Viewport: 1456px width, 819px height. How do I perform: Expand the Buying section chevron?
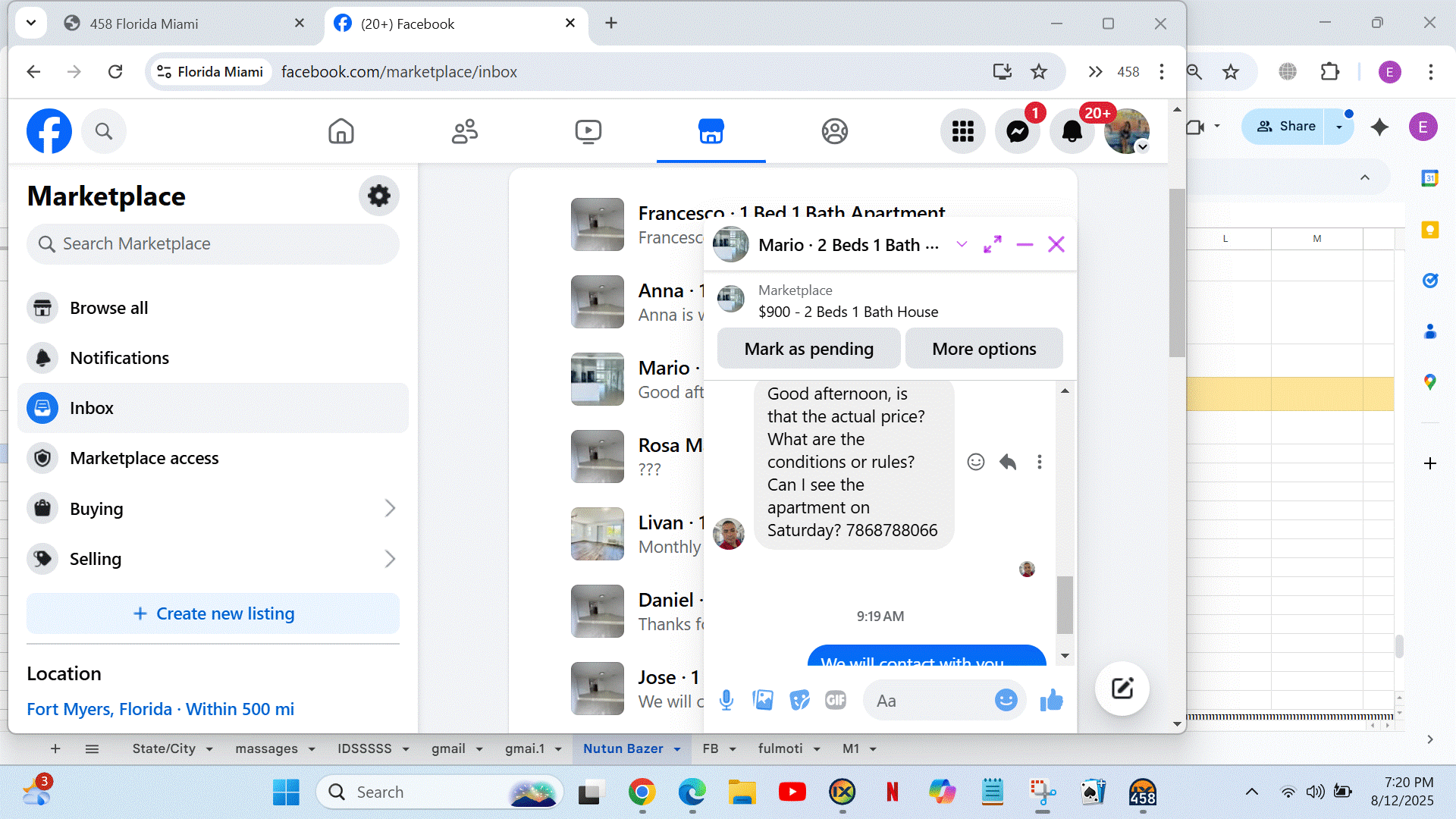pos(390,508)
